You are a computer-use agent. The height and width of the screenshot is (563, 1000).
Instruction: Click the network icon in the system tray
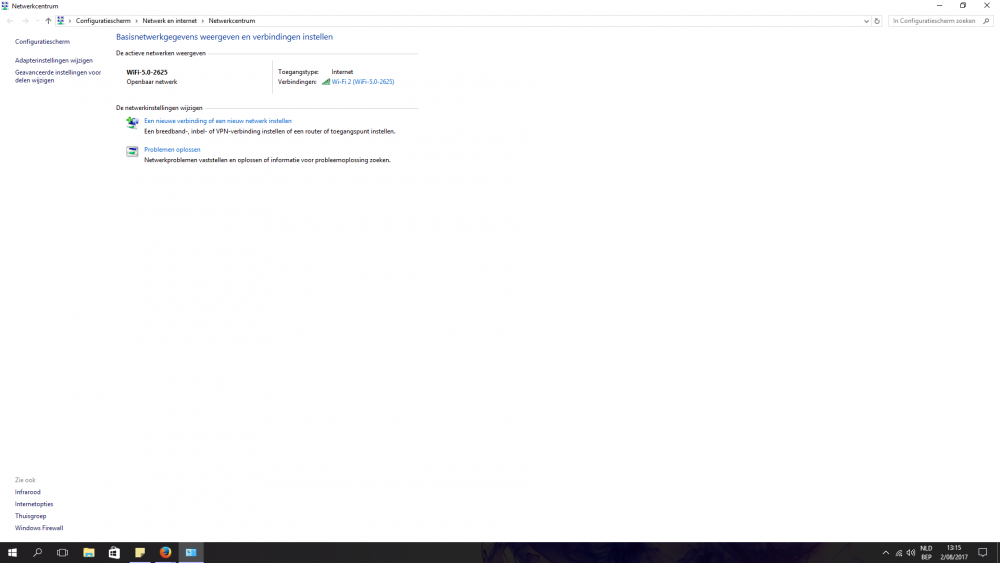pos(899,553)
